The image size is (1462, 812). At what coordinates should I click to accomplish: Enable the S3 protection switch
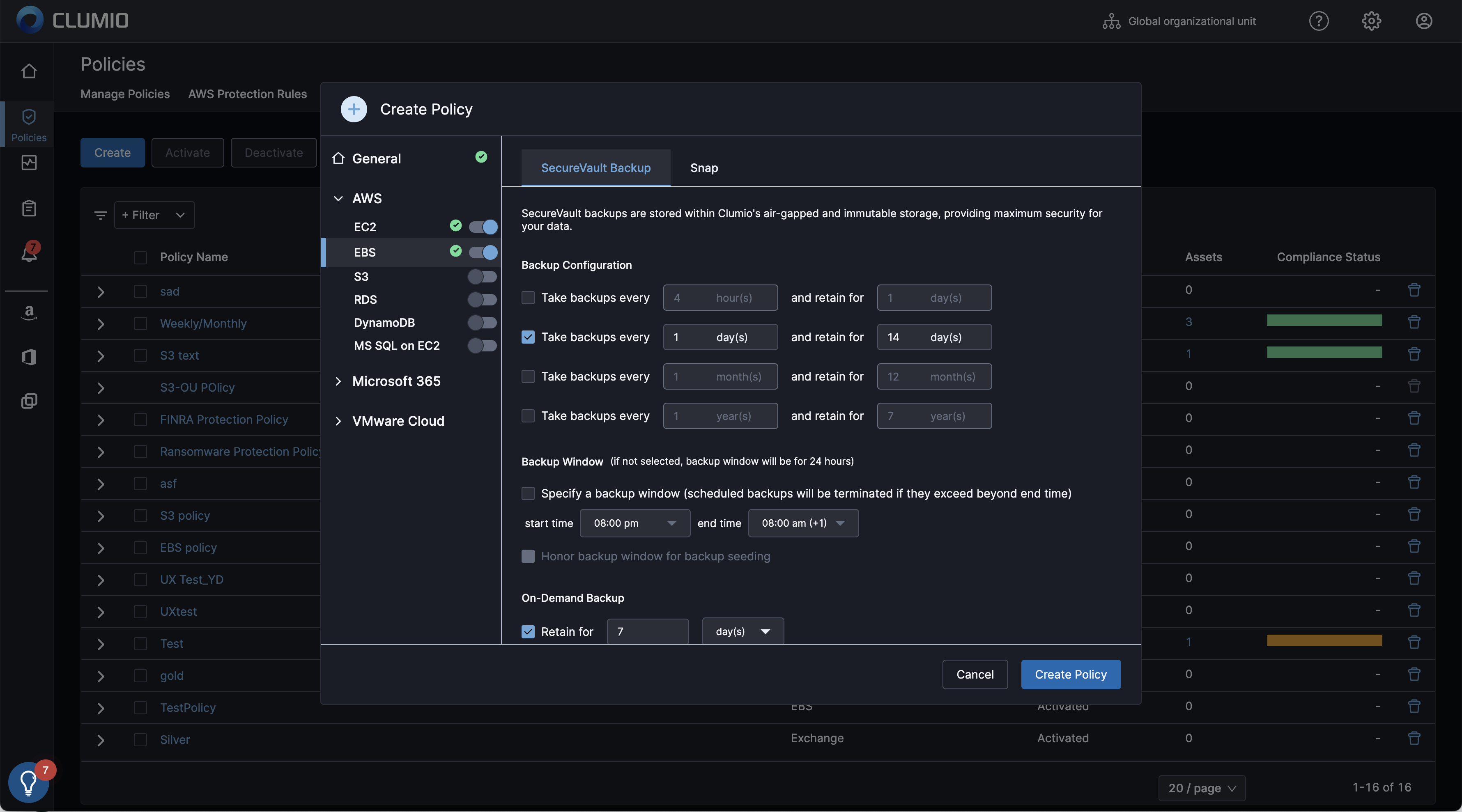point(482,276)
